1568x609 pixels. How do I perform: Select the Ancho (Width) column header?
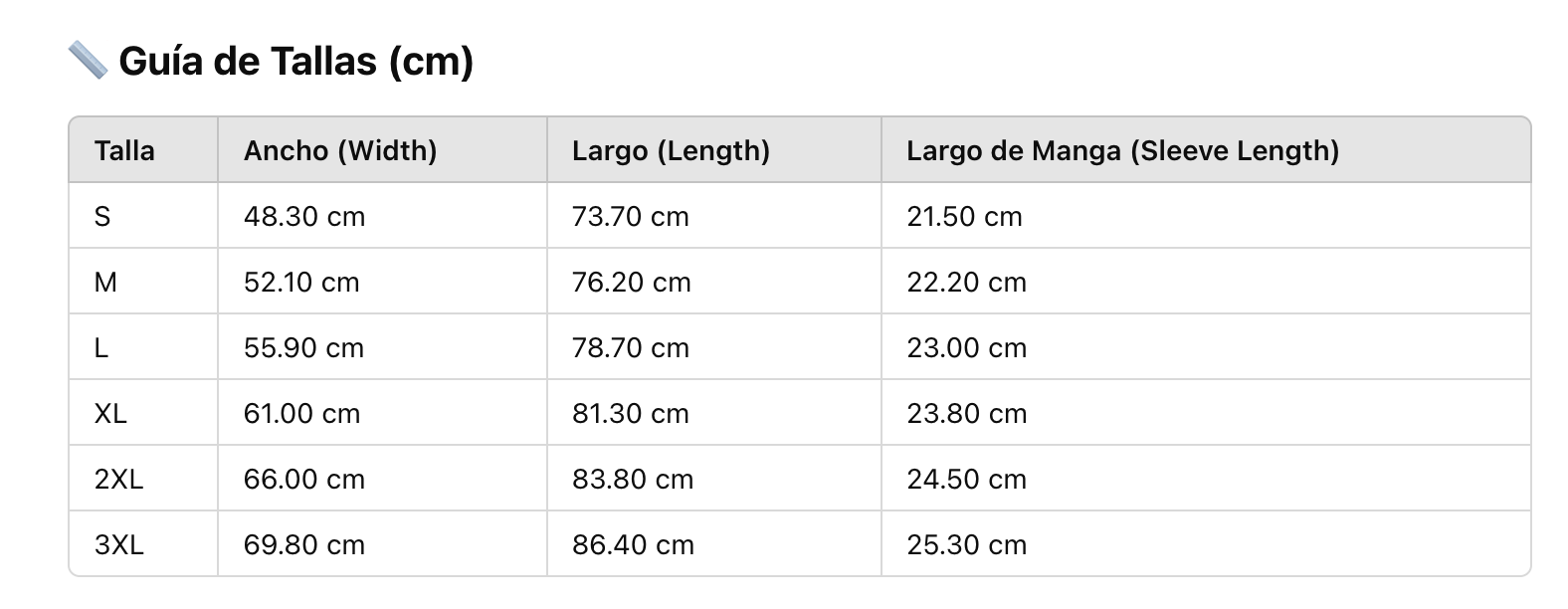(x=340, y=151)
